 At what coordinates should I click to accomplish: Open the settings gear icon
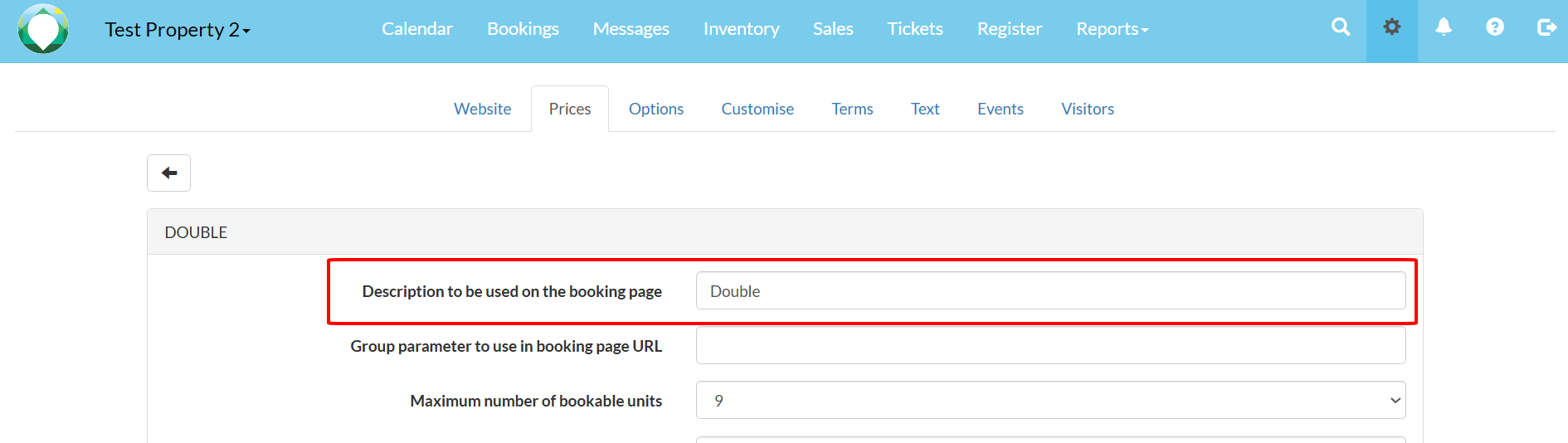[1392, 27]
